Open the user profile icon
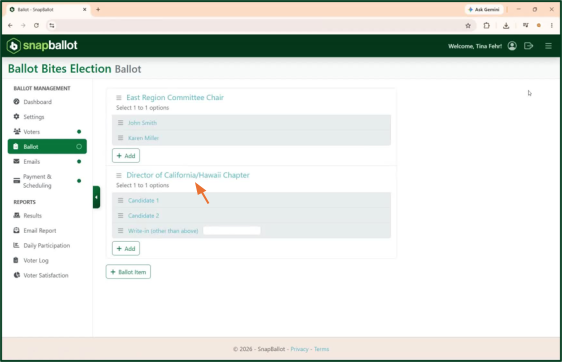This screenshot has width=562, height=362. click(512, 46)
